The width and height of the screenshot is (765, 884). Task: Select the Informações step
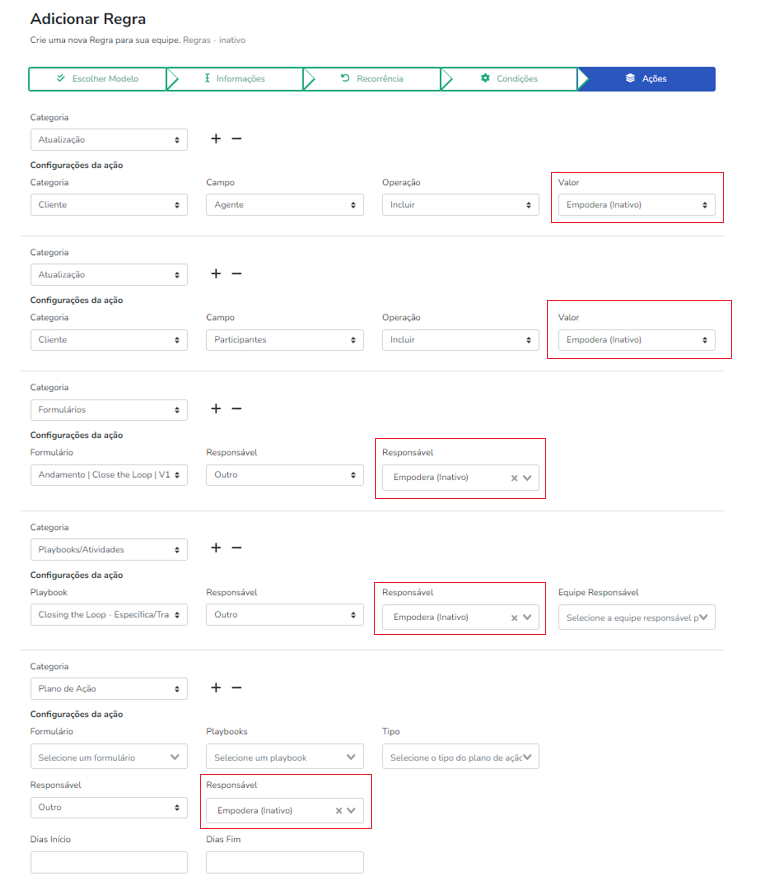pos(234,79)
